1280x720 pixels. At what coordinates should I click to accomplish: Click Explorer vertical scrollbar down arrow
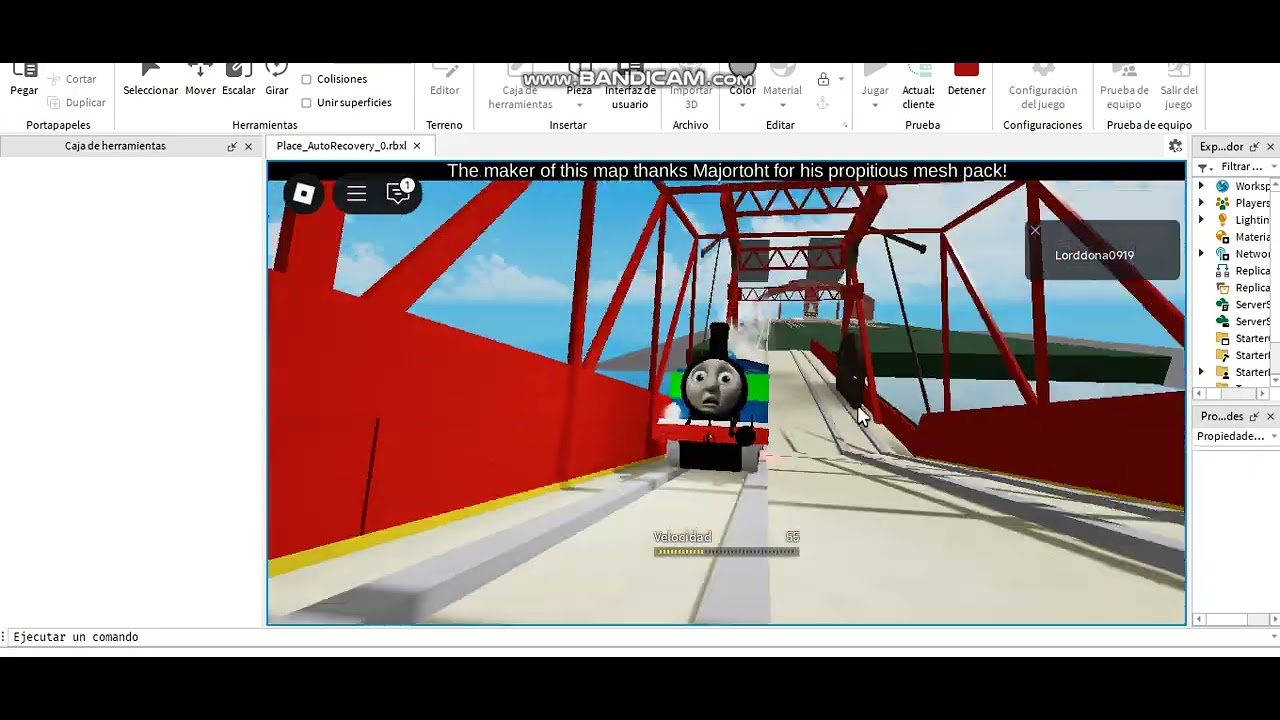click(1275, 382)
